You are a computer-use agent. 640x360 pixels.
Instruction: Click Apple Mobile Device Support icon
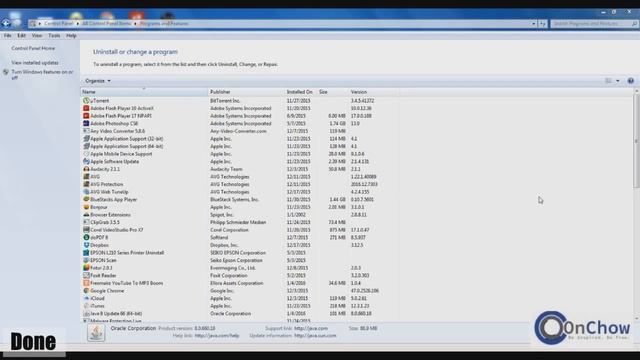tap(86, 154)
